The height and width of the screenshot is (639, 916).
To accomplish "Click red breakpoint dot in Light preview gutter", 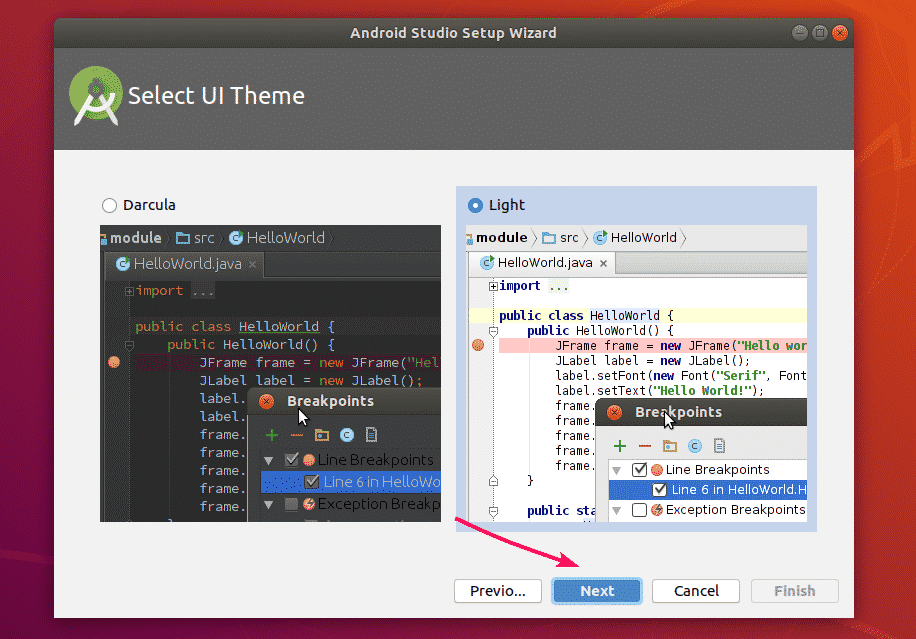I will pos(478,345).
